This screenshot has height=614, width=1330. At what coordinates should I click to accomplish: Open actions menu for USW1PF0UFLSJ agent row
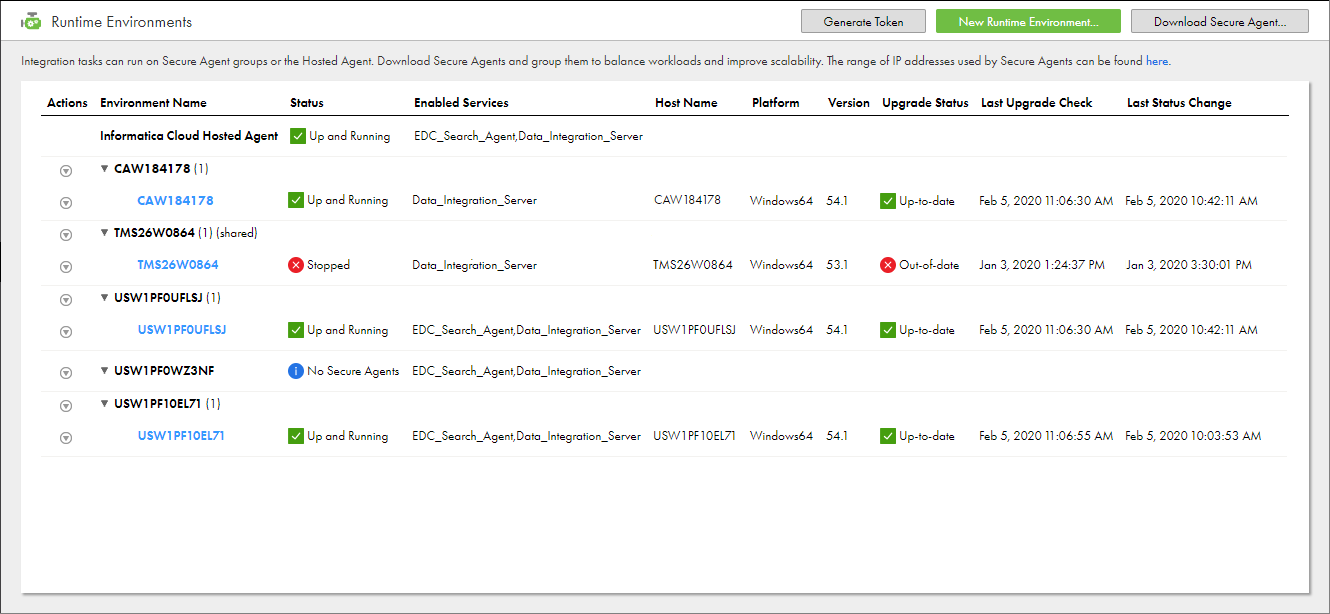(x=66, y=331)
